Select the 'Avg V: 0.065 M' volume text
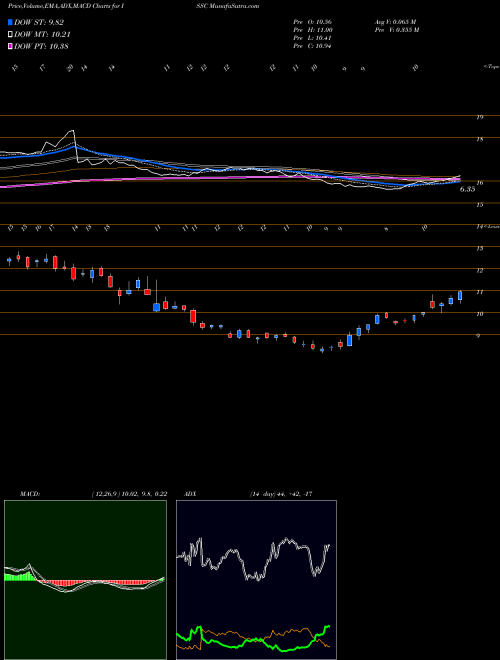 (395, 22)
